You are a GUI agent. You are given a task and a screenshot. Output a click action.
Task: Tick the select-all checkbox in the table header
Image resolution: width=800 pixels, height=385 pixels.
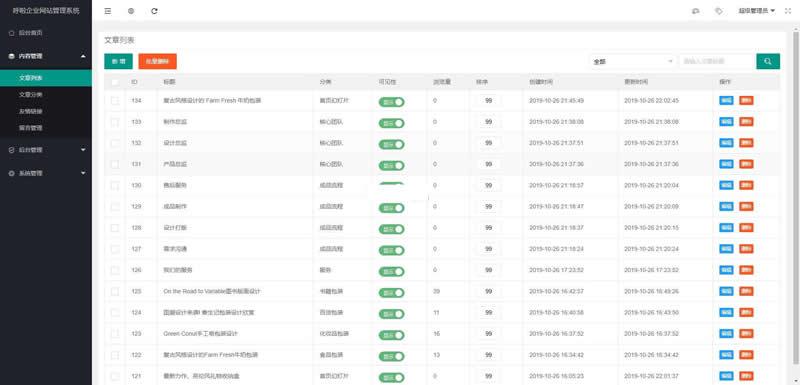click(115, 82)
